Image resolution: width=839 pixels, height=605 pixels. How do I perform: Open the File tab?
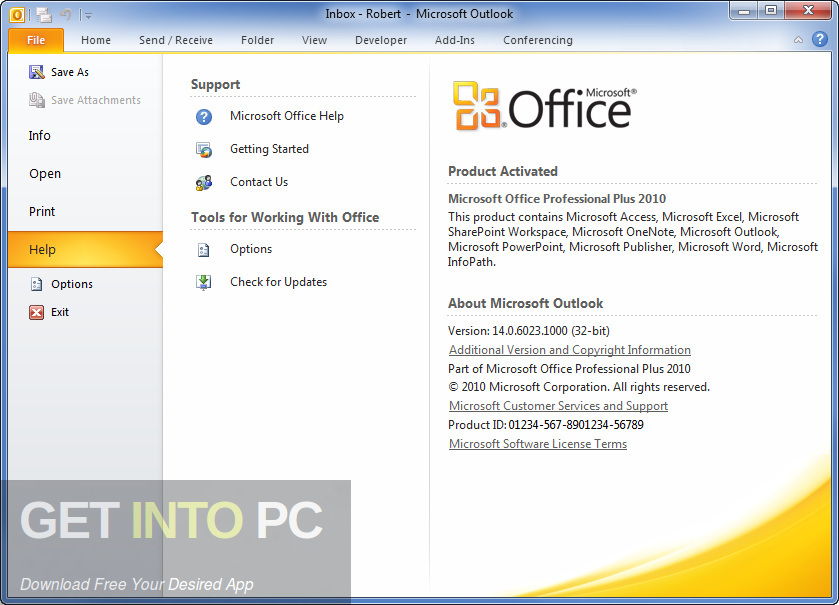click(36, 40)
